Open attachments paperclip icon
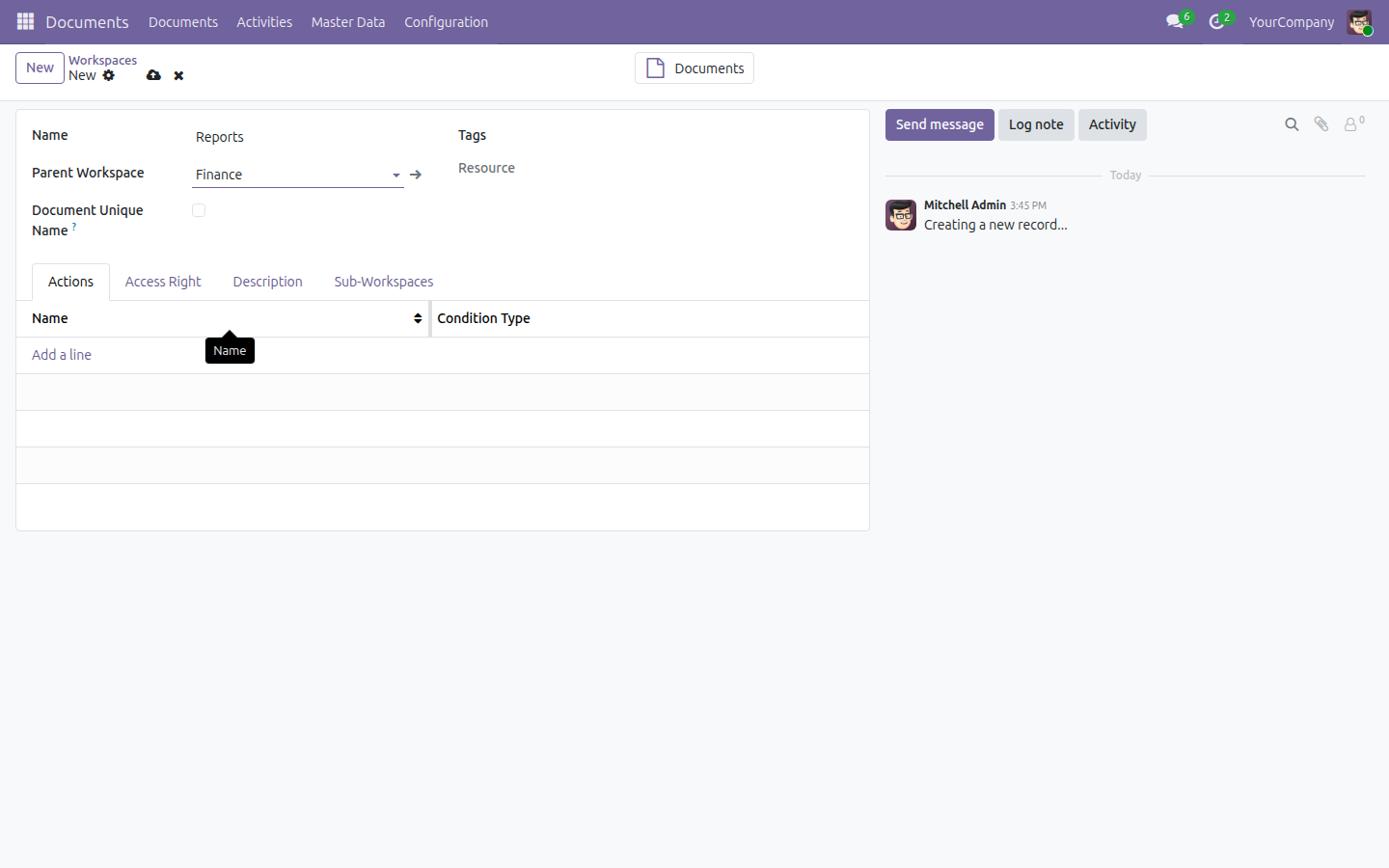1389x868 pixels. pos(1321,124)
